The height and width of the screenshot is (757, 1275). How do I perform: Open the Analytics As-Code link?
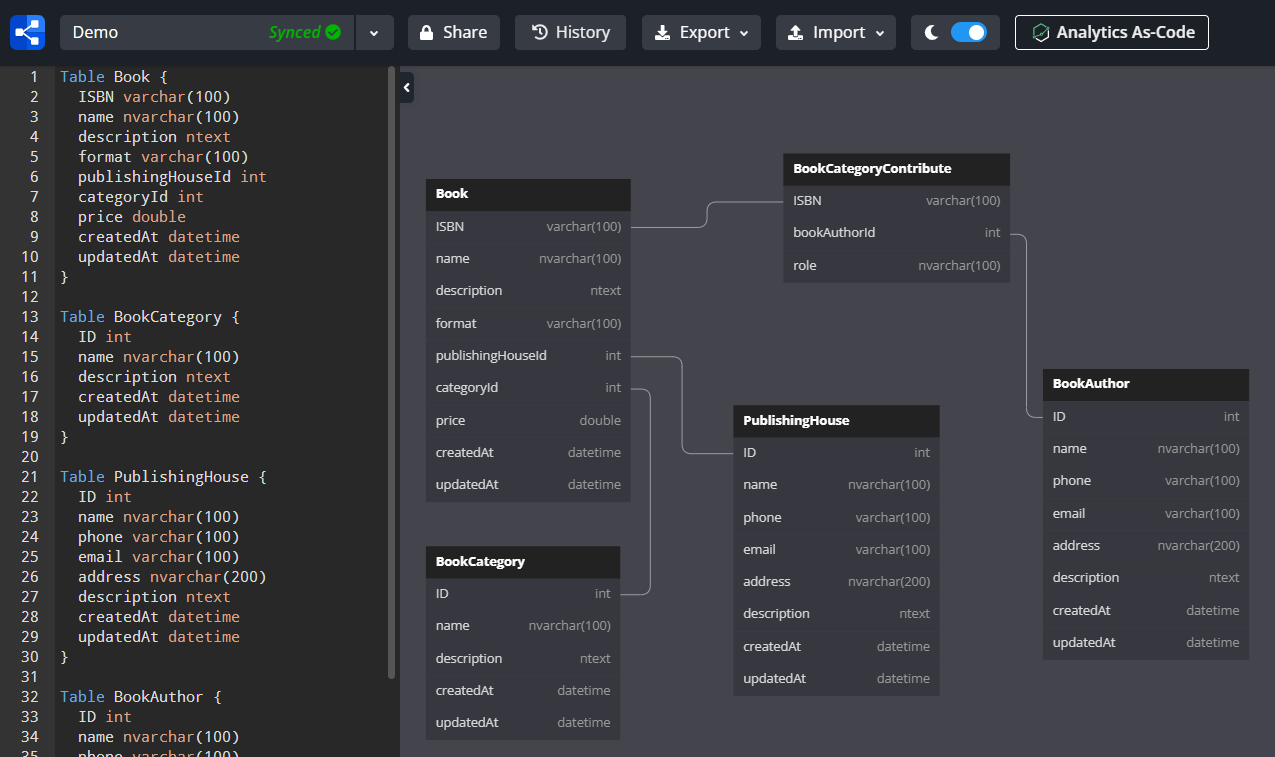1111,32
